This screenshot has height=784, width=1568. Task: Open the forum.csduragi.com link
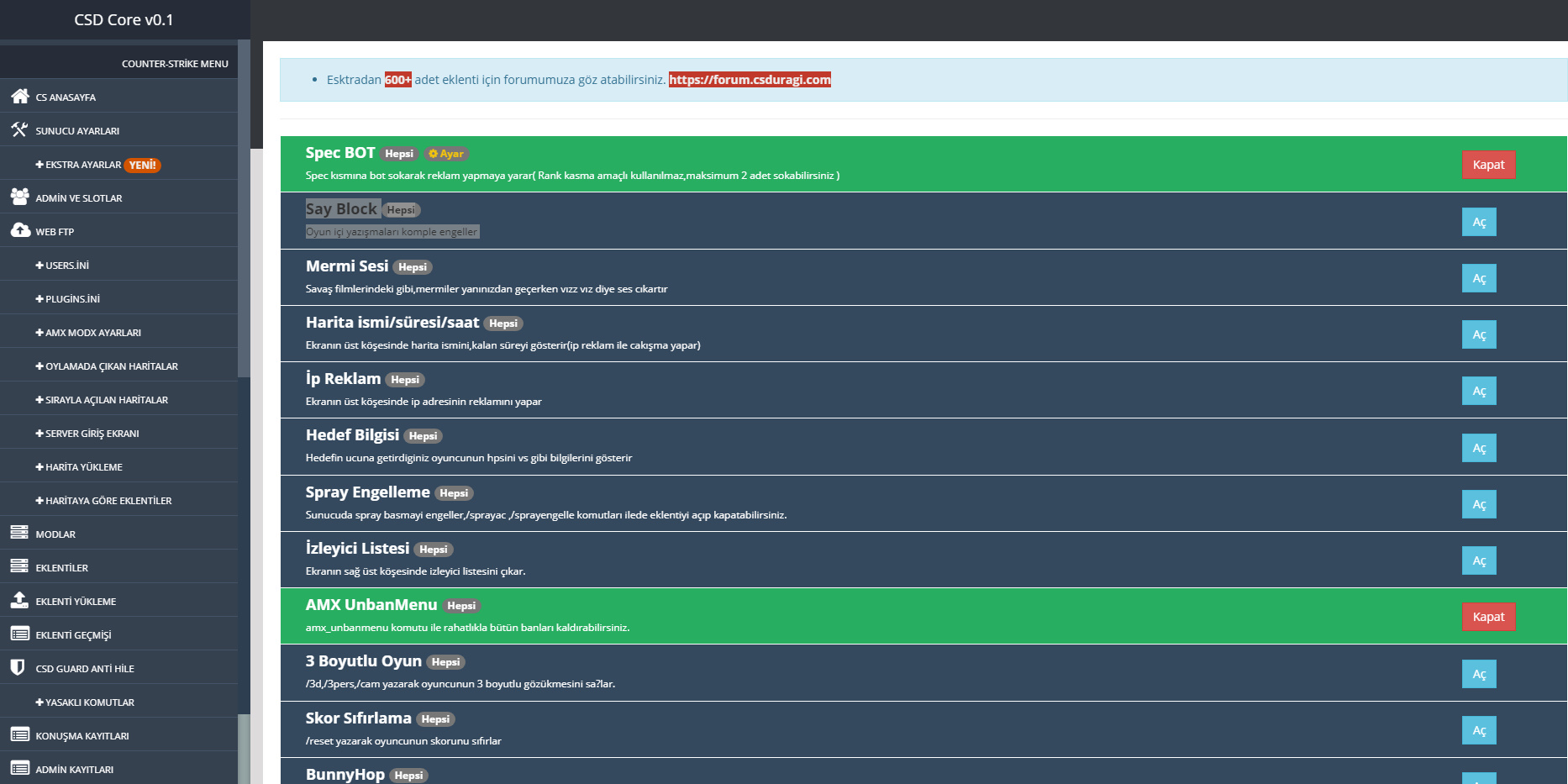tap(750, 80)
